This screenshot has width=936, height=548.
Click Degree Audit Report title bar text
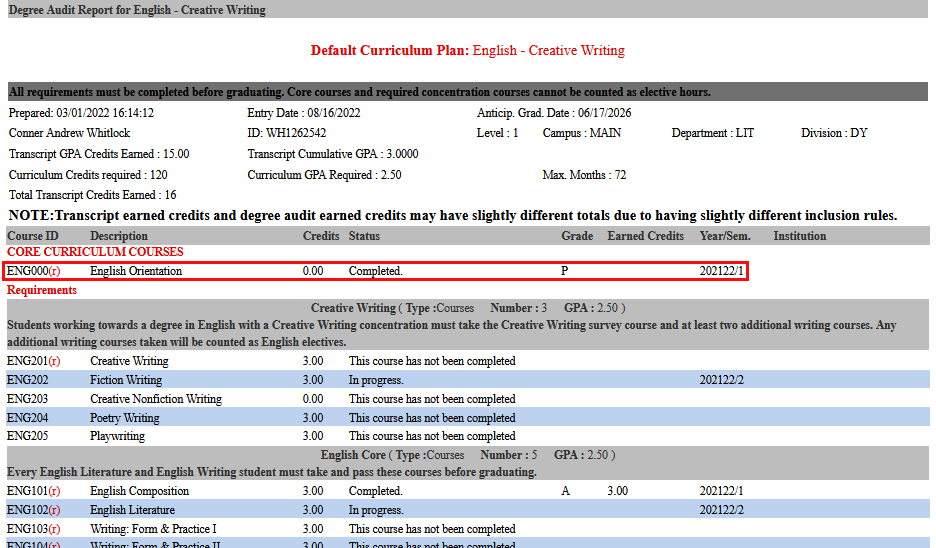click(x=137, y=10)
